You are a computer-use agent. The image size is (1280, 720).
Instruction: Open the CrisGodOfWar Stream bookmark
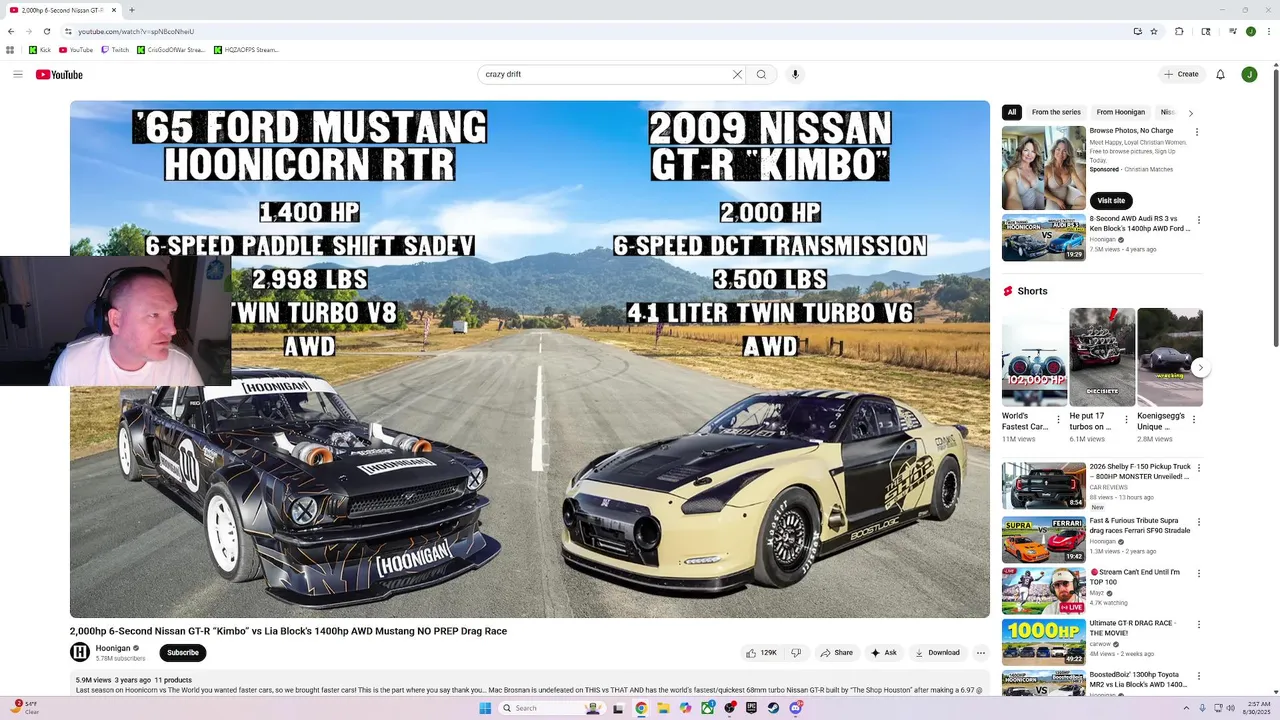pos(171,49)
